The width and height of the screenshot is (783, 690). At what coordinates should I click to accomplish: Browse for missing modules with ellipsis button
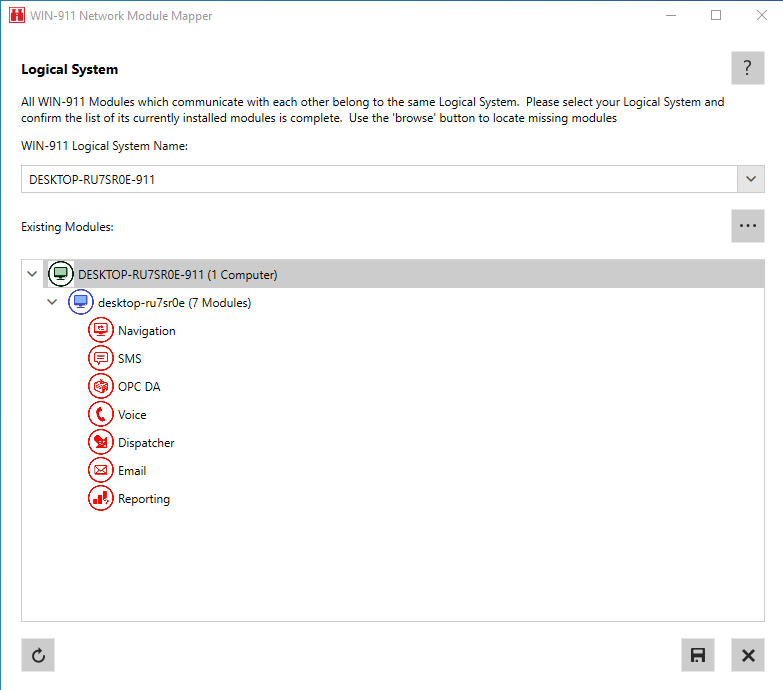pyautogui.click(x=748, y=226)
